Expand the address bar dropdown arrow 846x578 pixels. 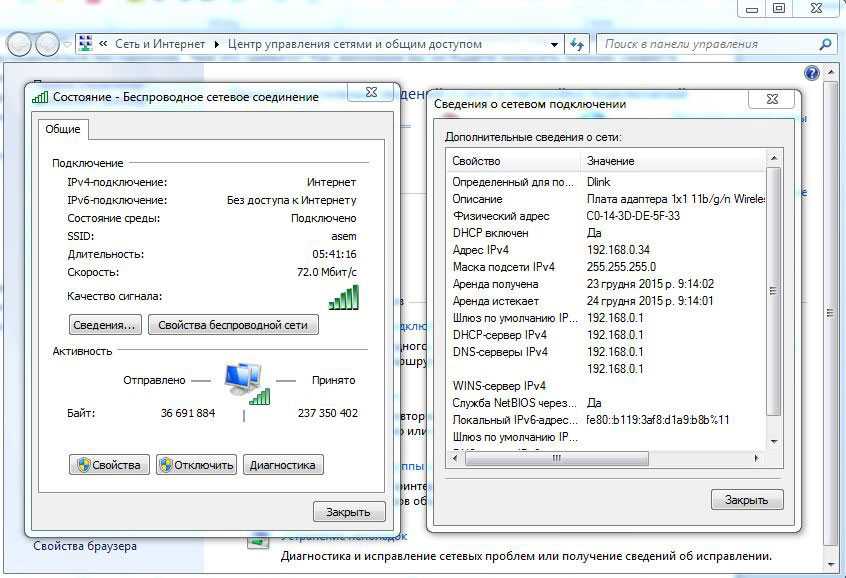click(555, 44)
